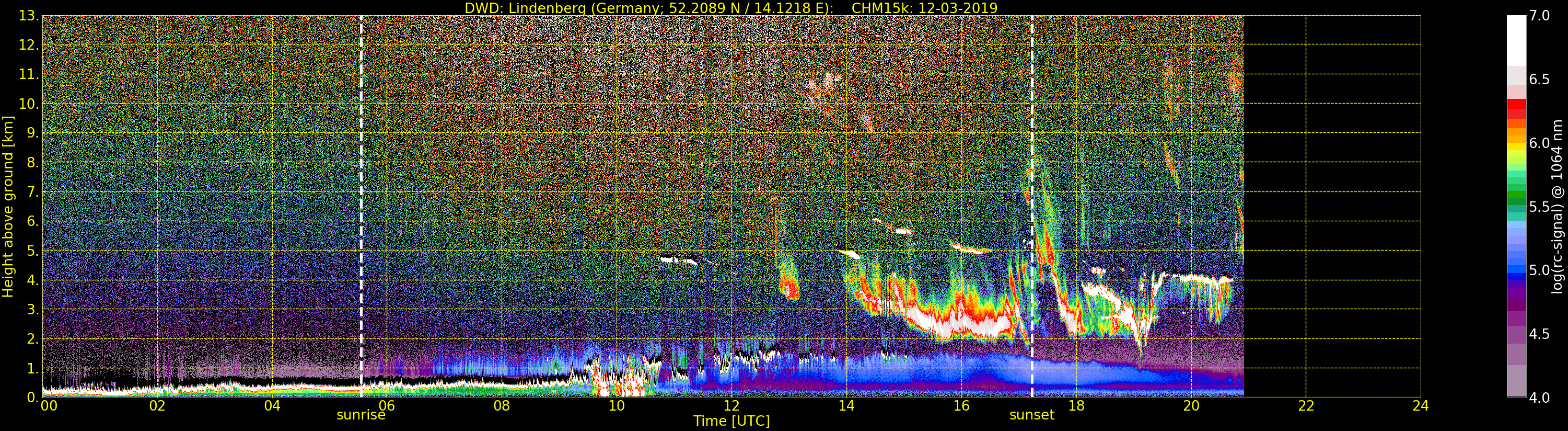Click the 'sunrise' label below the axis

(361, 415)
